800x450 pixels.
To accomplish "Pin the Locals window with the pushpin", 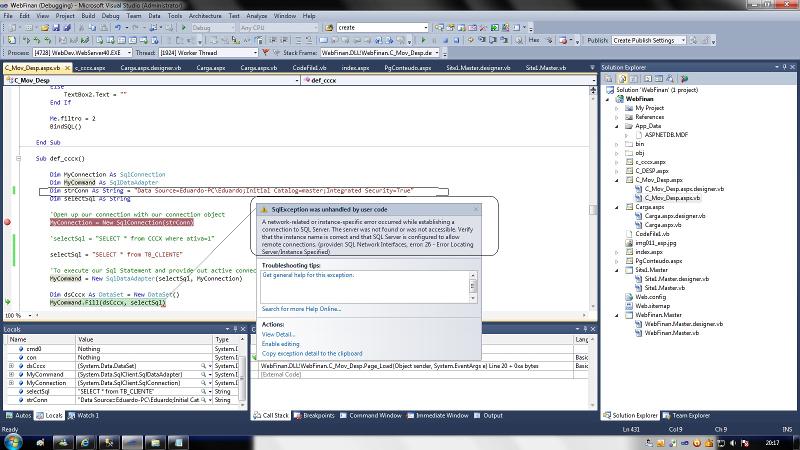I will (x=235, y=329).
